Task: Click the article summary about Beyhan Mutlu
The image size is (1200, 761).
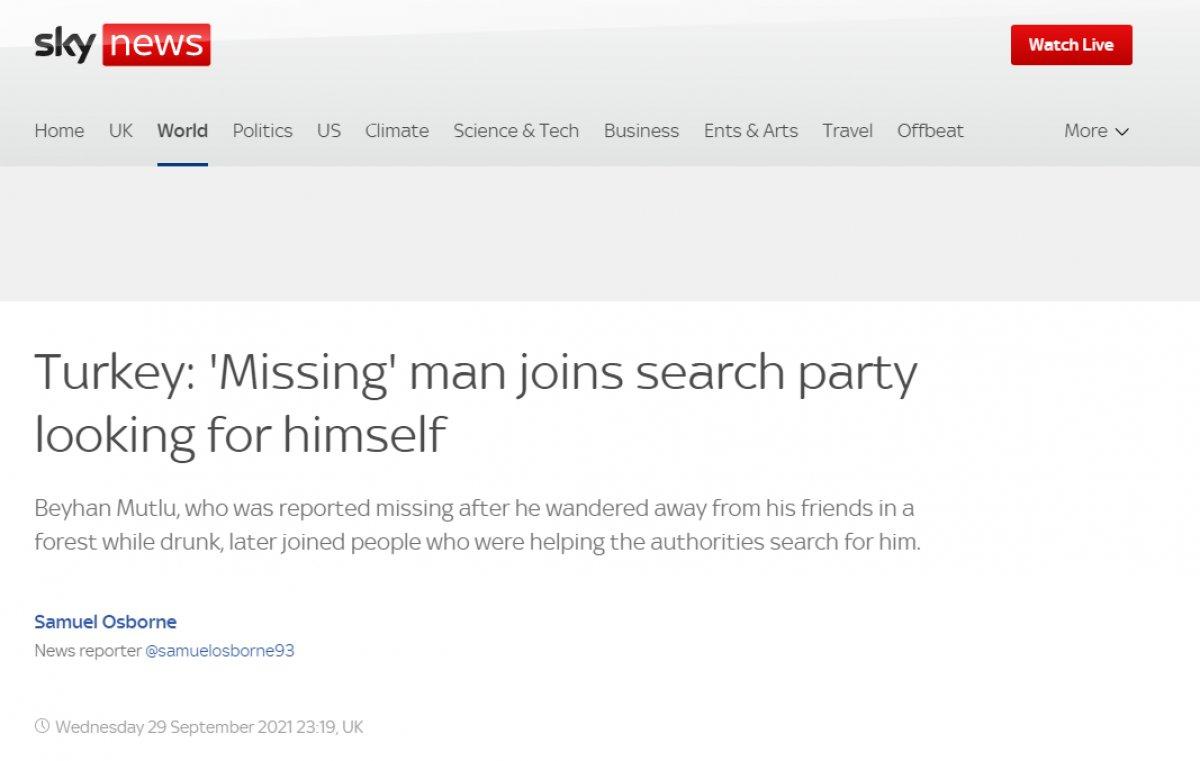Action: pyautogui.click(x=476, y=525)
